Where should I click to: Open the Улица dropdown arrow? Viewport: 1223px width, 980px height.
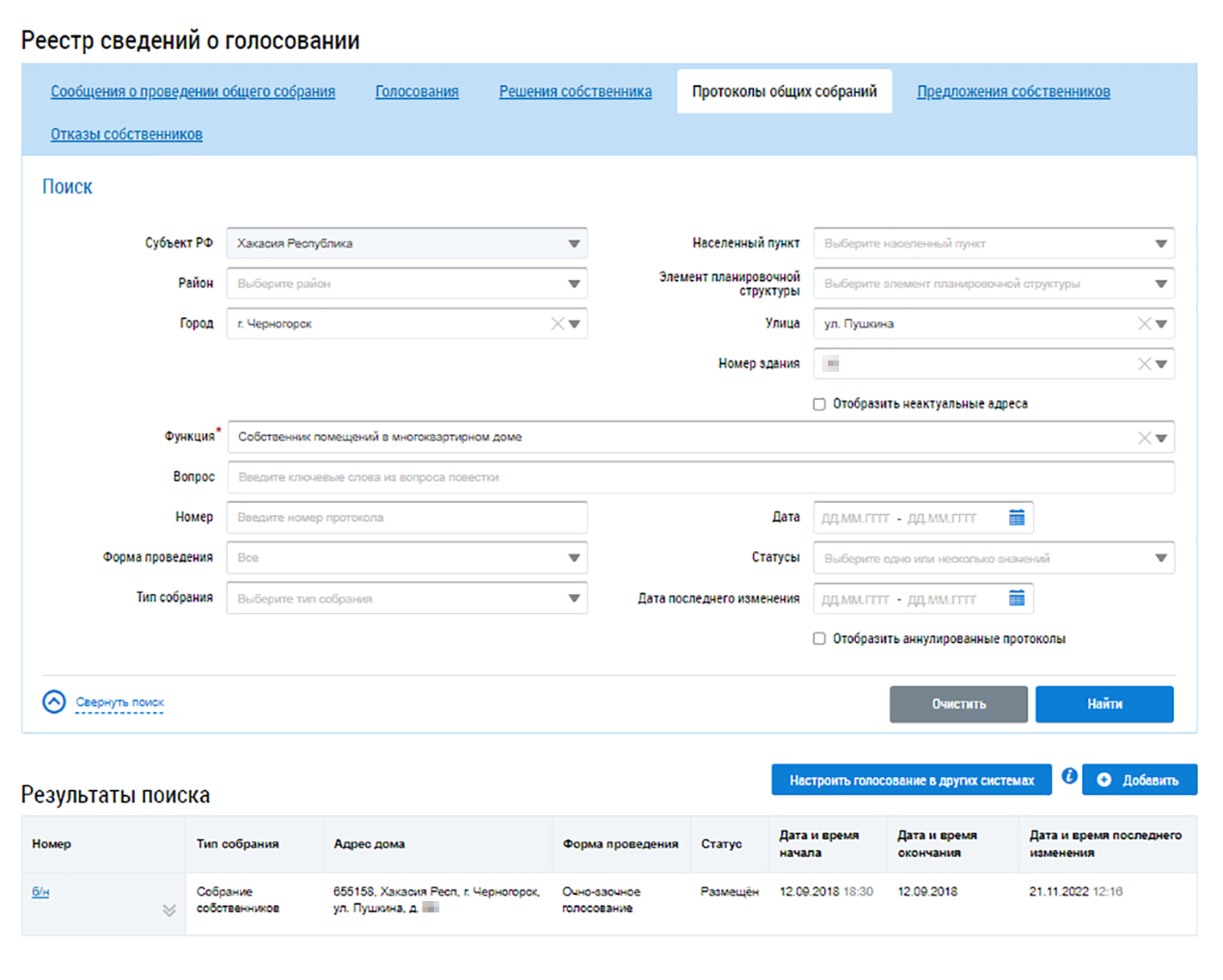[1161, 324]
